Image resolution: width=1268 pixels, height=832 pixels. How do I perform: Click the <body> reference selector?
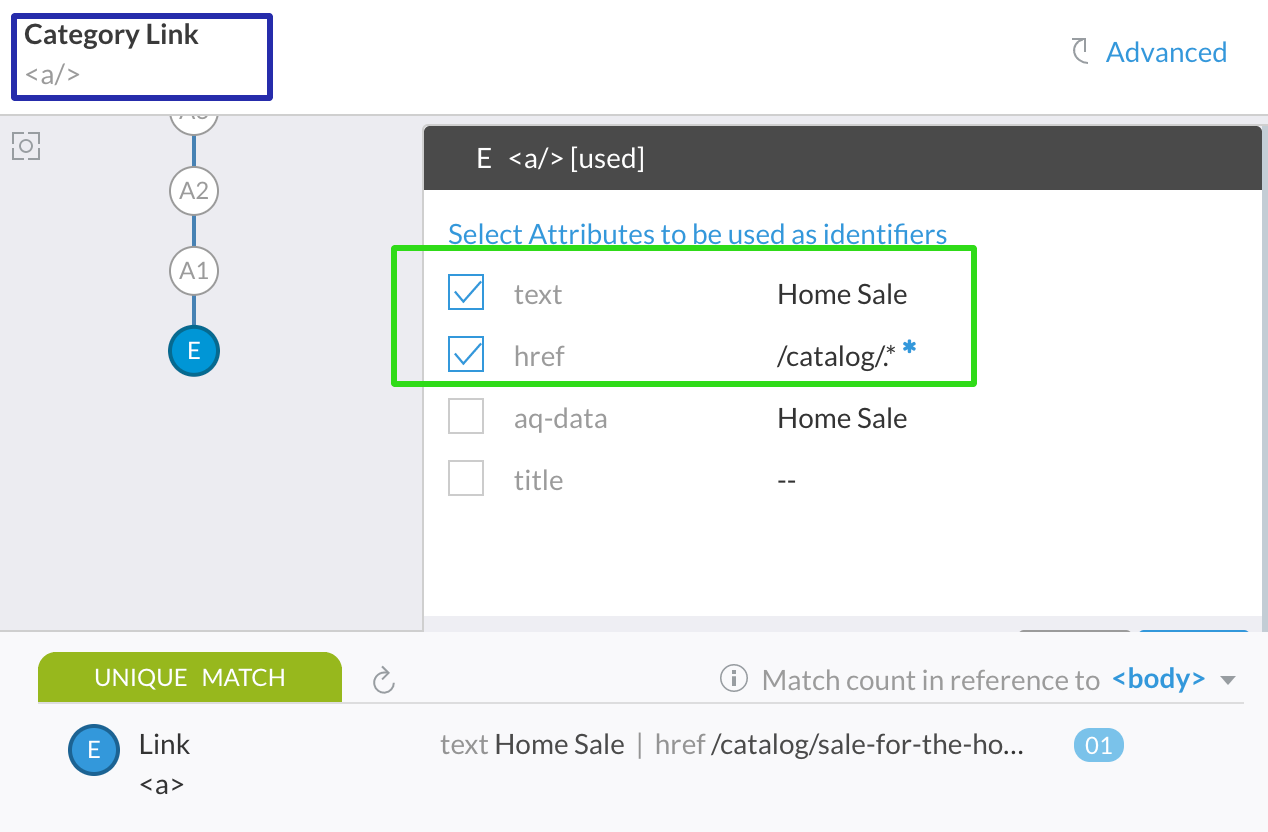1158,679
